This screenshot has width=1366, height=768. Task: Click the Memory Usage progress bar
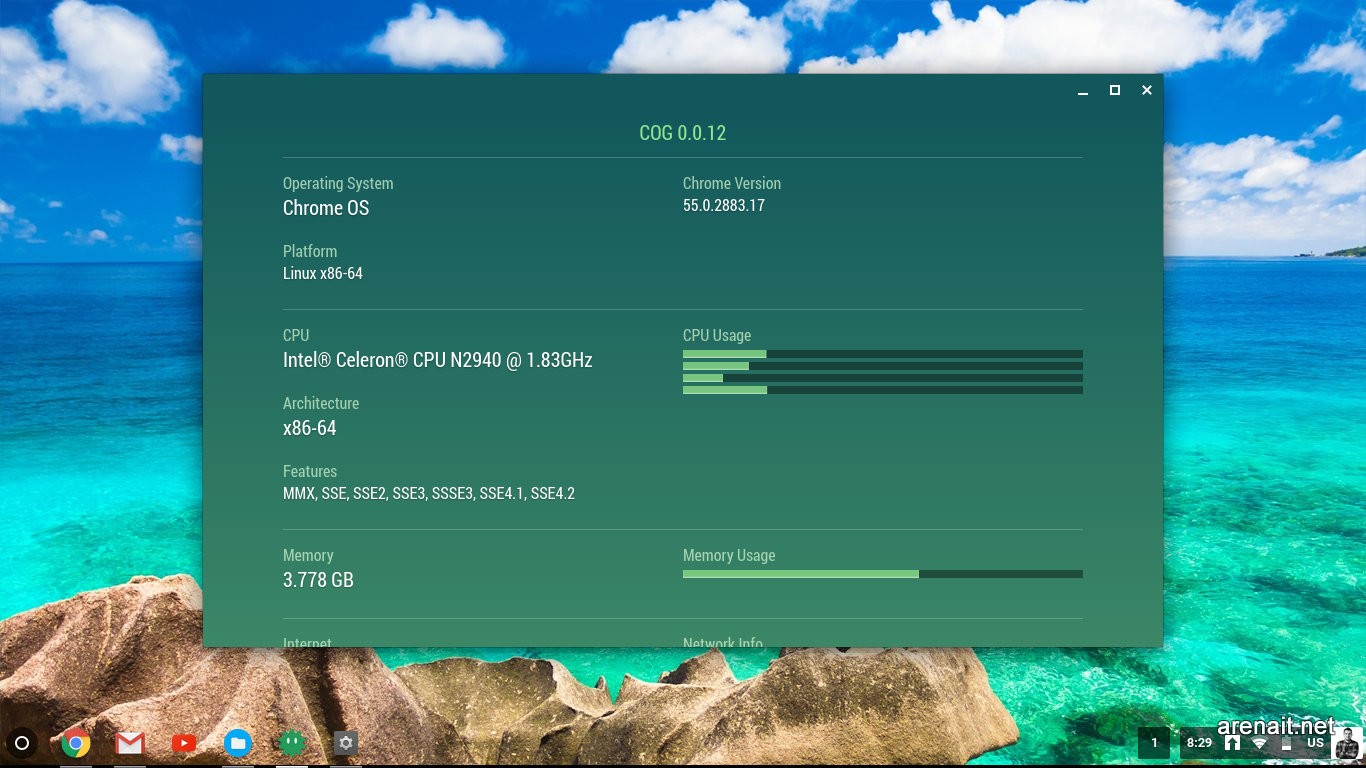pos(882,574)
